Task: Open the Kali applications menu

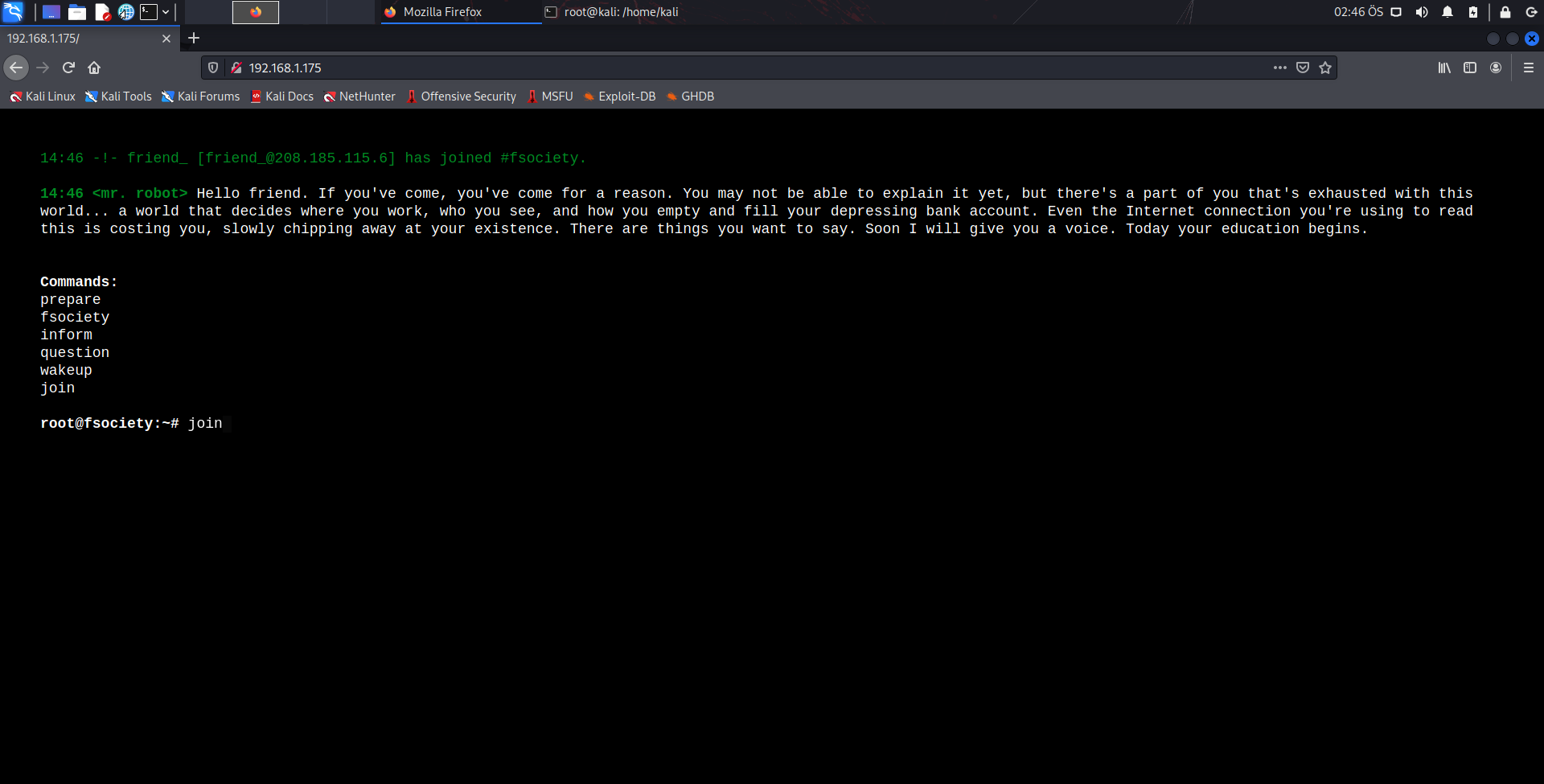Action: tap(13, 11)
